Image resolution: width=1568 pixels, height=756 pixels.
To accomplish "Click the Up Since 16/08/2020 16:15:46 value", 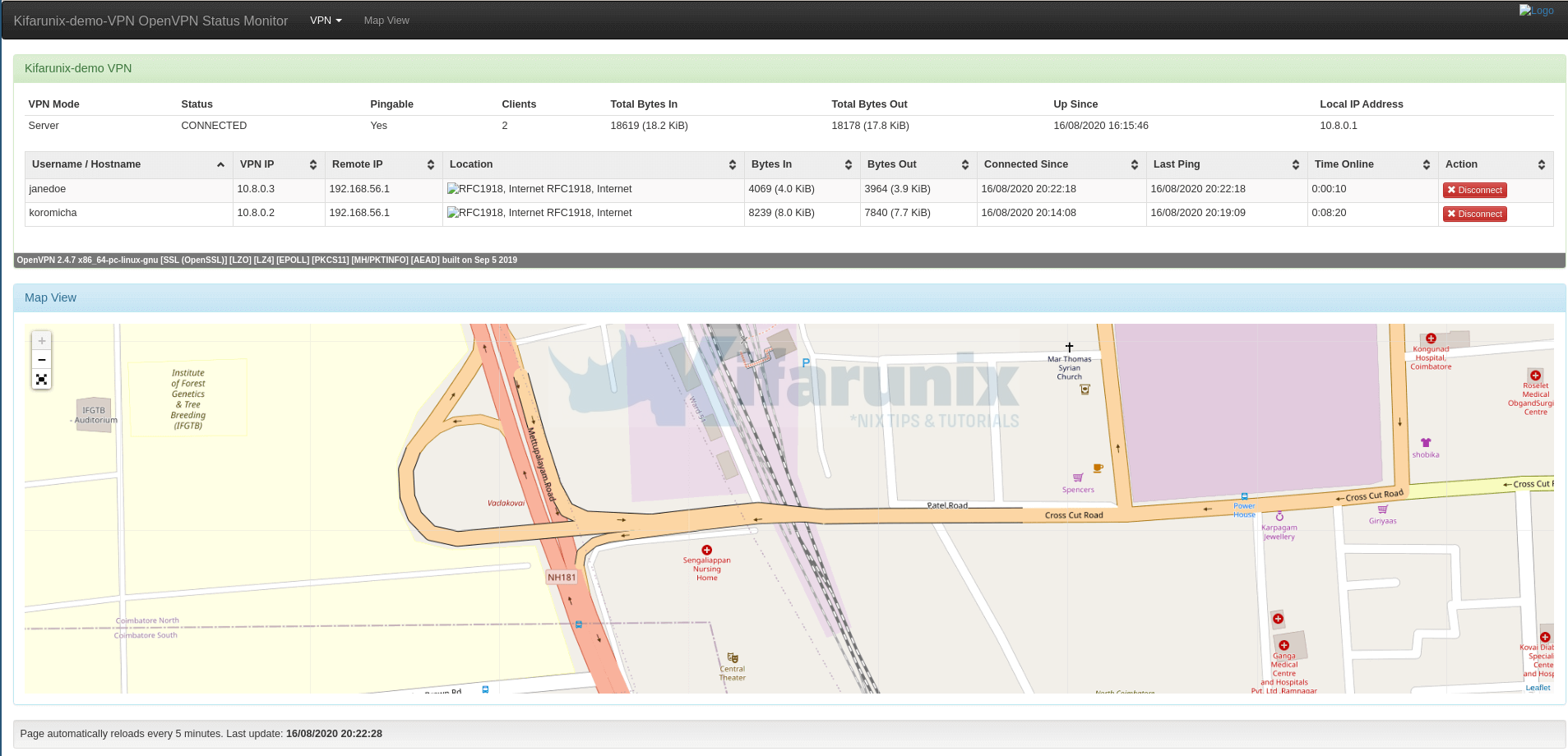I will pos(1100,126).
